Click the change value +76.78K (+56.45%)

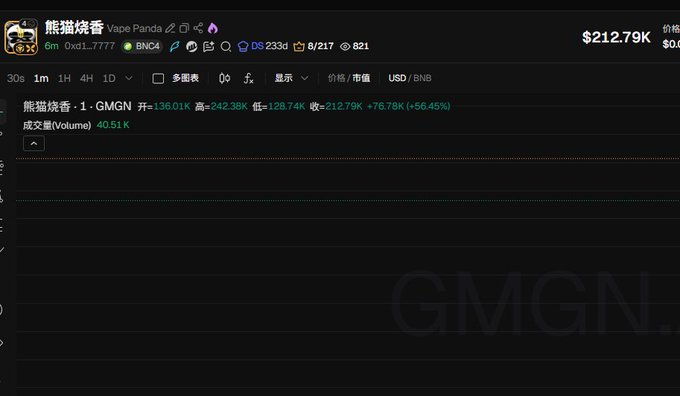coord(409,106)
